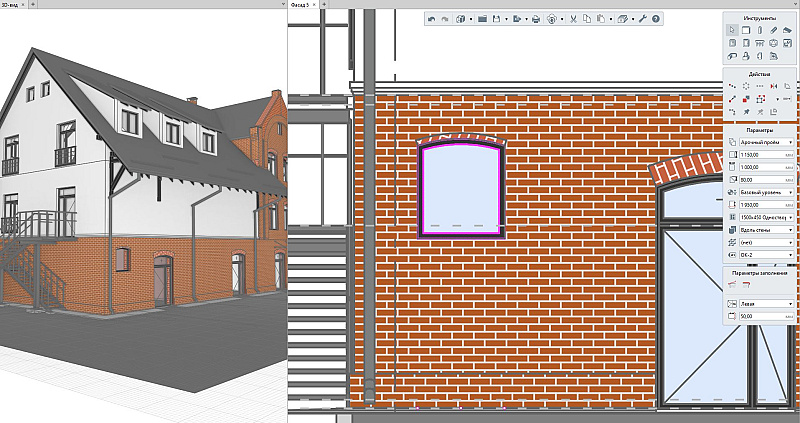Click the Print icon in the toolbar
Screen dimensions: 800x423
click(x=536, y=19)
